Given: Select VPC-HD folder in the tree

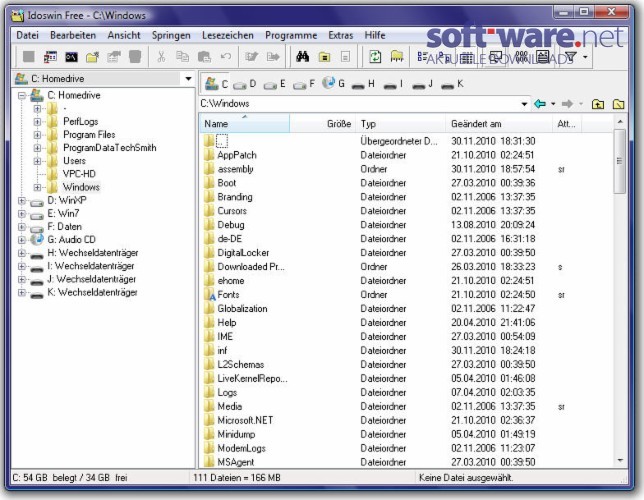Looking at the screenshot, I should (79, 174).
